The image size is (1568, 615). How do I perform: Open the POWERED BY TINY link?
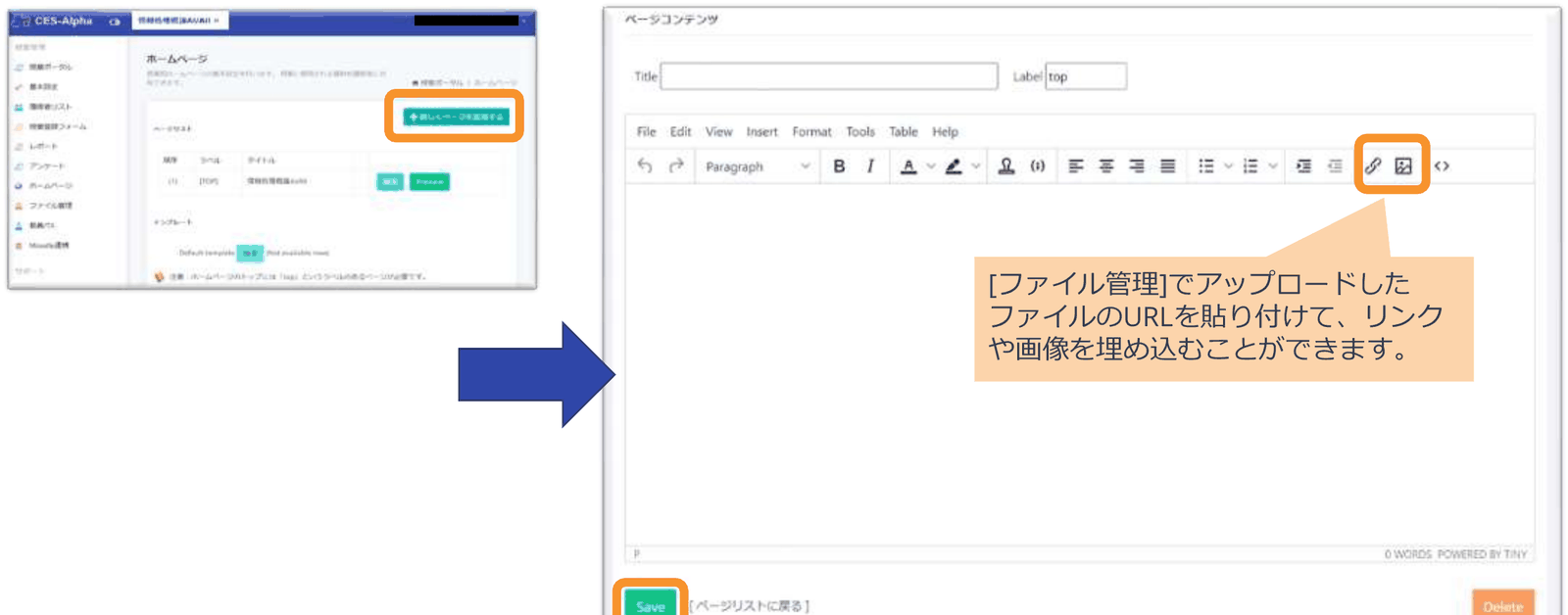coord(1482,554)
